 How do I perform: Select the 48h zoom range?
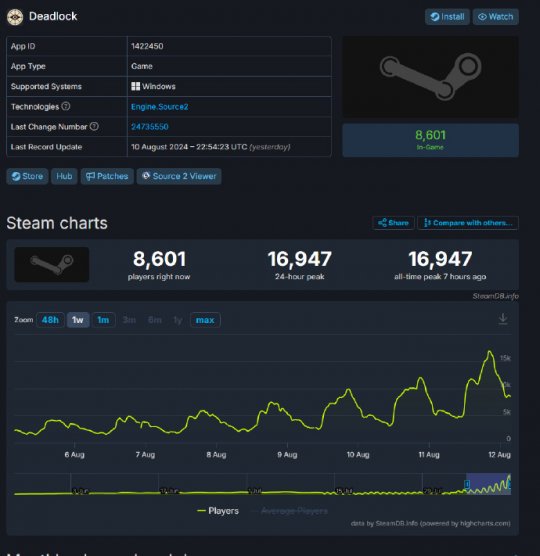click(50, 320)
